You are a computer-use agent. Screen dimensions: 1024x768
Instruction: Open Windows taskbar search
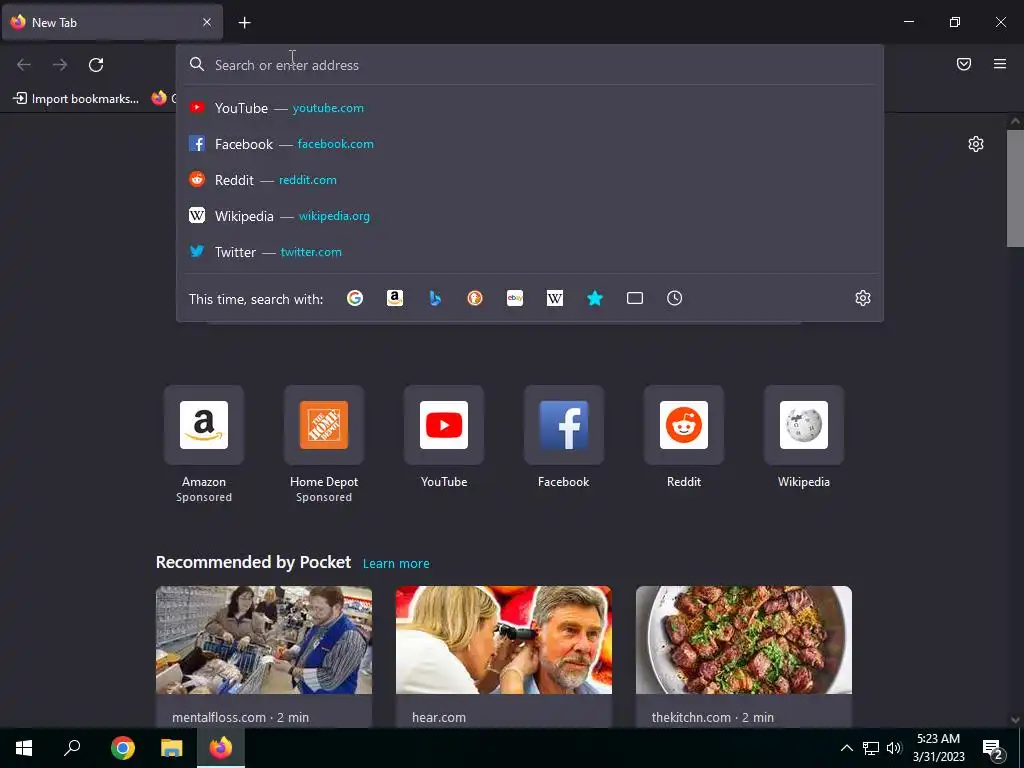(72, 748)
